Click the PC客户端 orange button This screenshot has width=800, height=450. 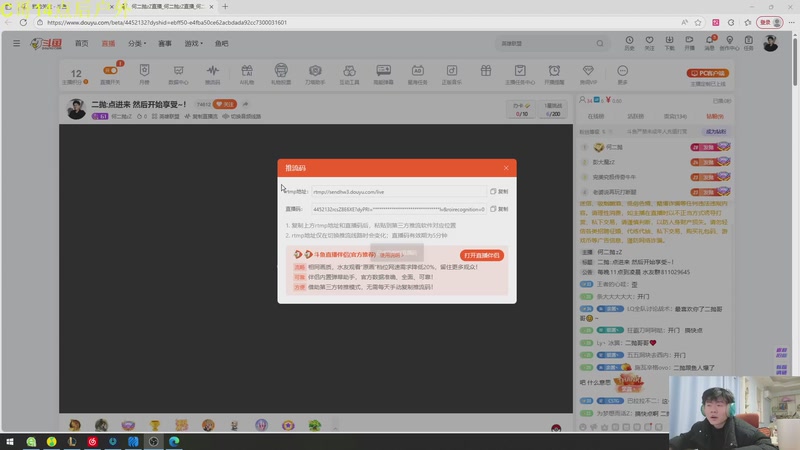tap(708, 73)
